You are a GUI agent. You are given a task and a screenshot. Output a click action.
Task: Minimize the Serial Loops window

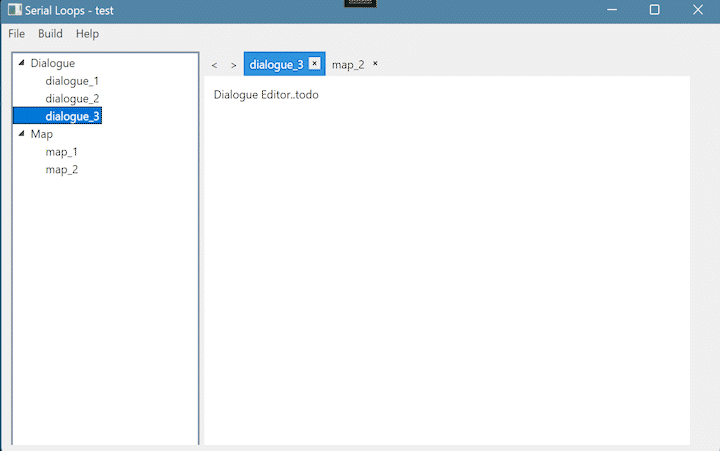click(612, 10)
